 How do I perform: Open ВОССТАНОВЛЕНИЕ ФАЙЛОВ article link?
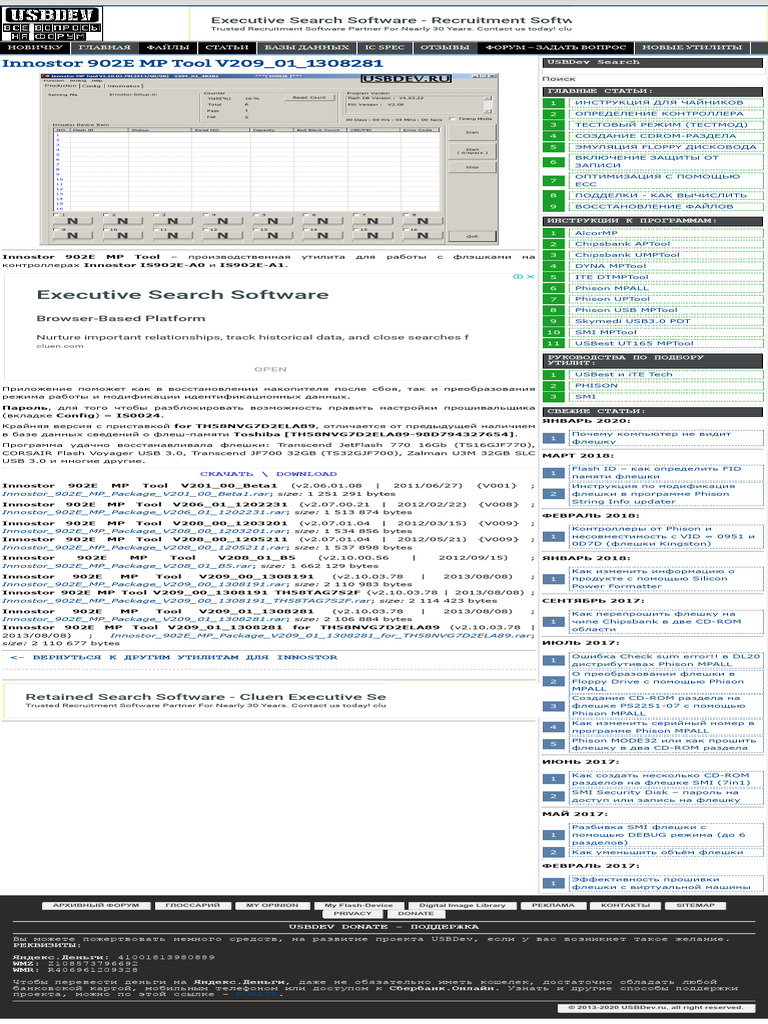click(654, 206)
